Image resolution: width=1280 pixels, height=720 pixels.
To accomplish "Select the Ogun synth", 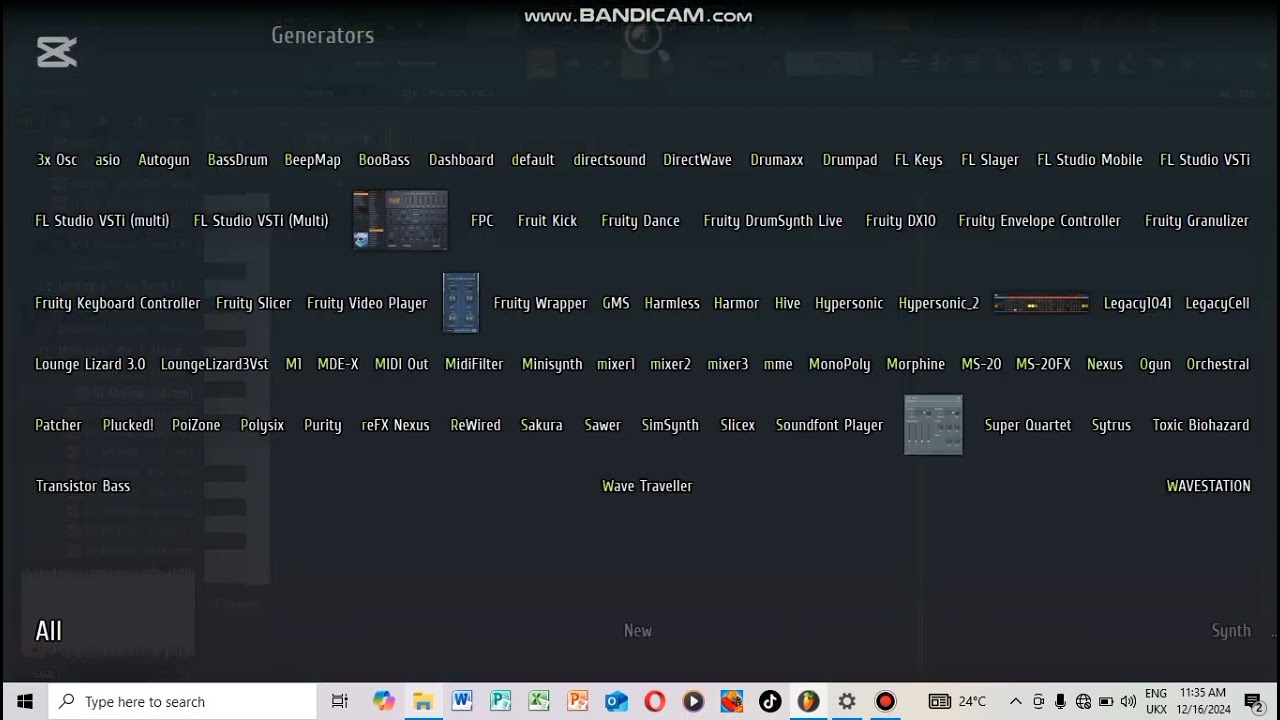I will pos(1155,364).
